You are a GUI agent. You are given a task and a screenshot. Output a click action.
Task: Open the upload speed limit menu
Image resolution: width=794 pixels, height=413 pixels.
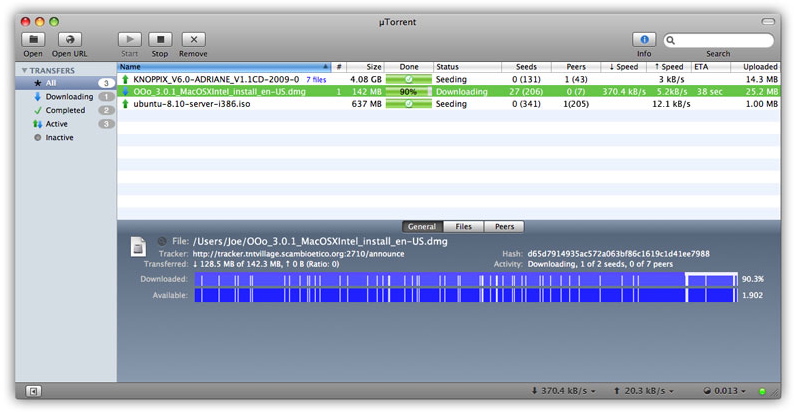(644, 391)
